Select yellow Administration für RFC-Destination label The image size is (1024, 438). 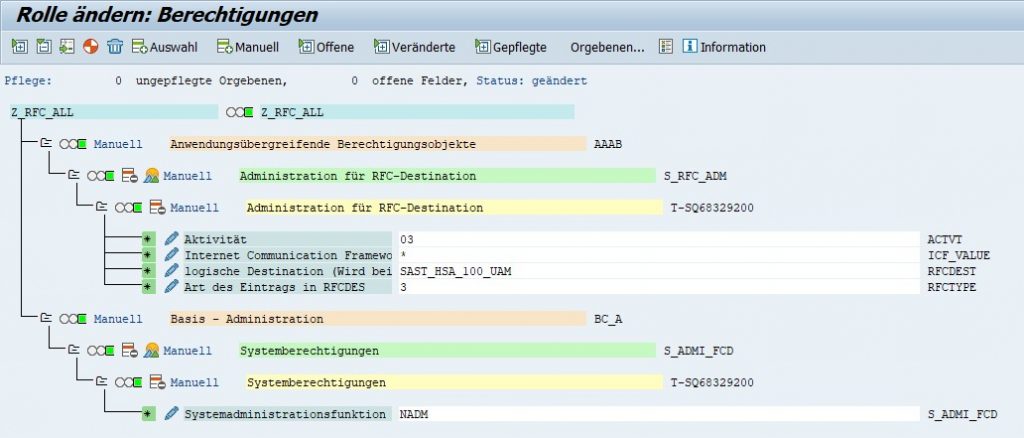454,208
